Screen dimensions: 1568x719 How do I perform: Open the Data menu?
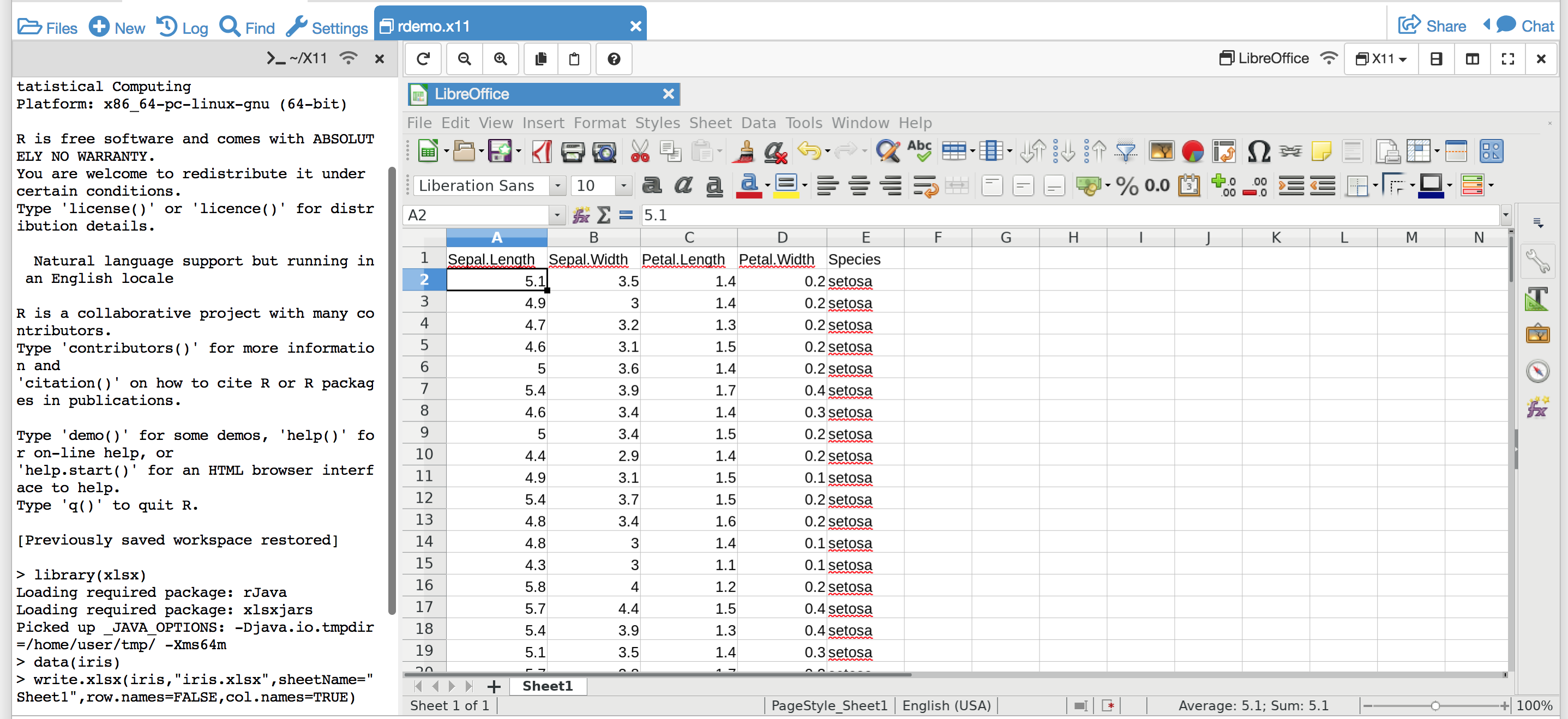point(758,123)
